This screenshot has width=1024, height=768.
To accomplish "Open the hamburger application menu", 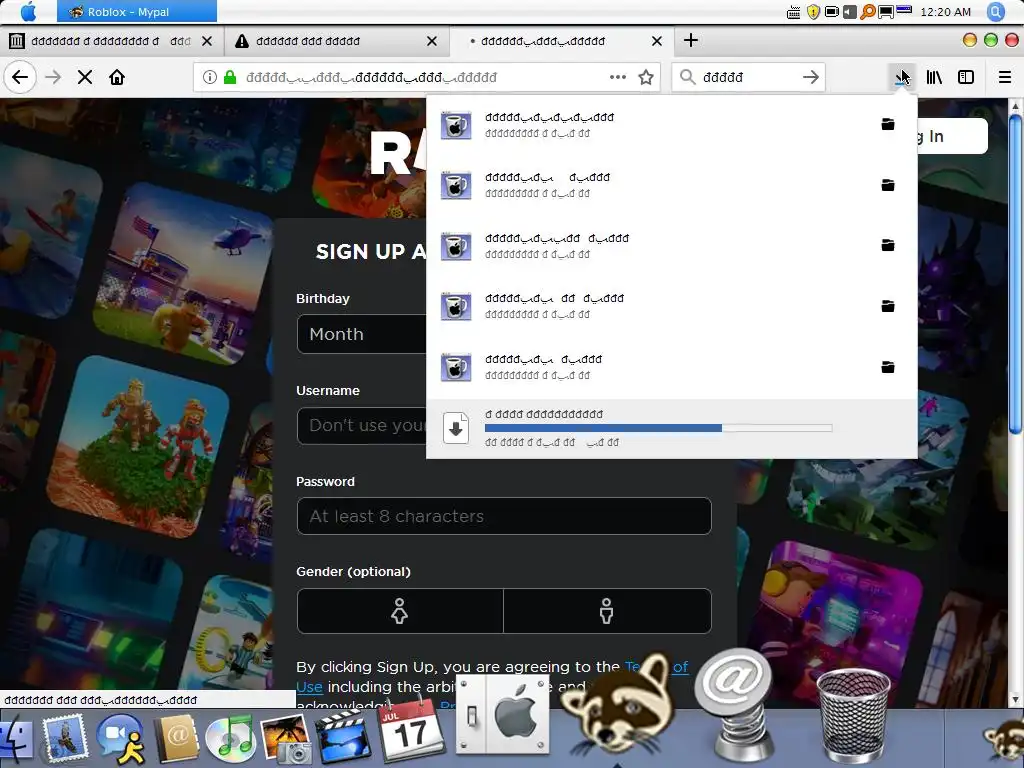I will [x=1005, y=78].
